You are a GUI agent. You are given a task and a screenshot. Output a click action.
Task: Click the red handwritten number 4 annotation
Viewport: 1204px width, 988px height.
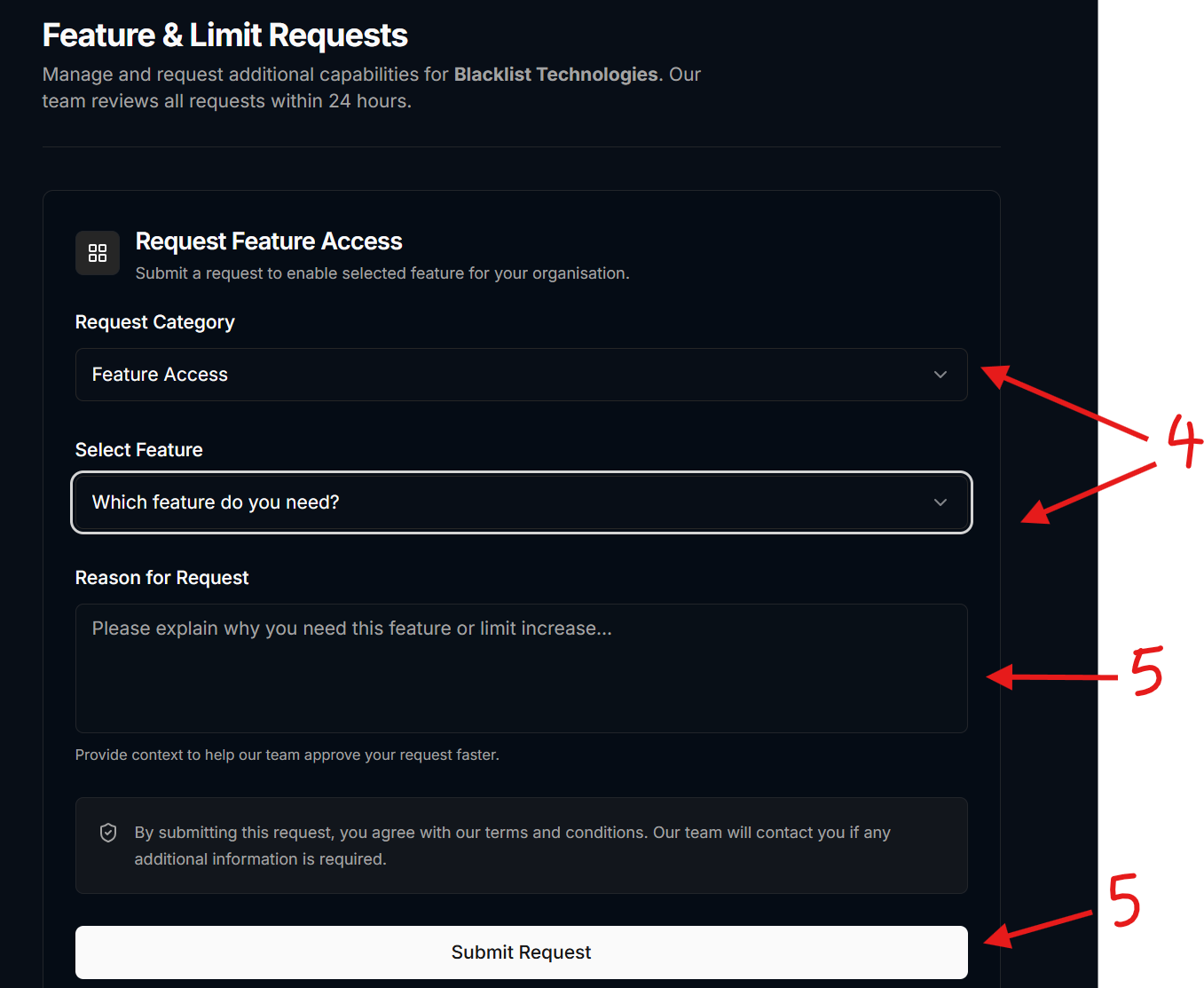pyautogui.click(x=1184, y=441)
